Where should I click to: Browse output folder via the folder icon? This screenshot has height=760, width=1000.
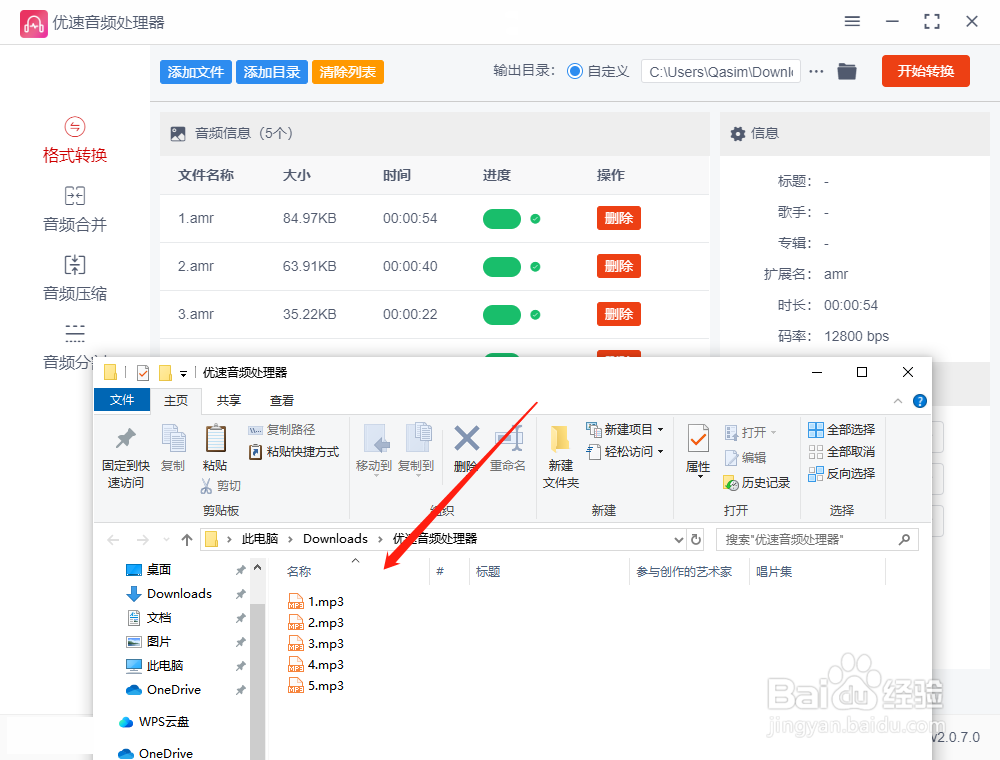click(847, 71)
